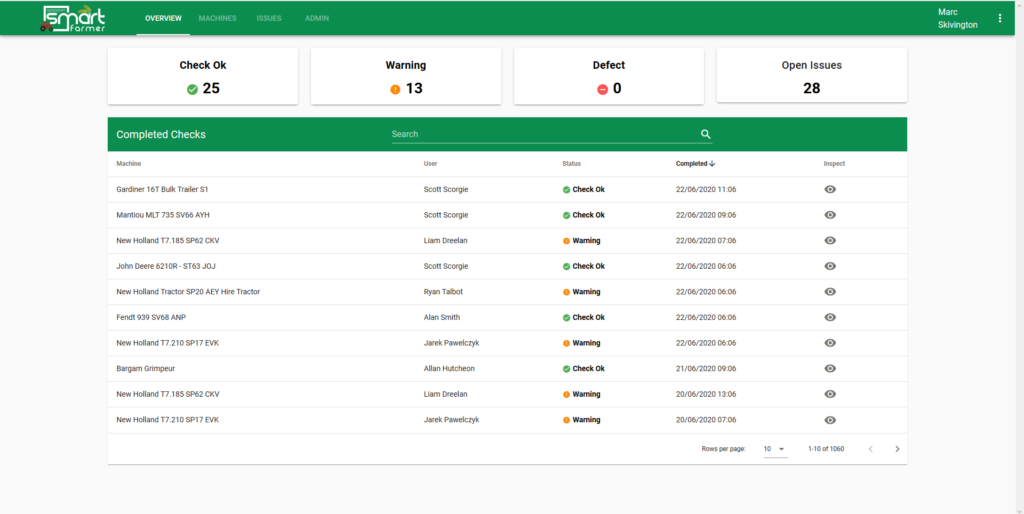Click the 1-10 of 1060 pagination text
The image size is (1024, 514).
pos(826,449)
